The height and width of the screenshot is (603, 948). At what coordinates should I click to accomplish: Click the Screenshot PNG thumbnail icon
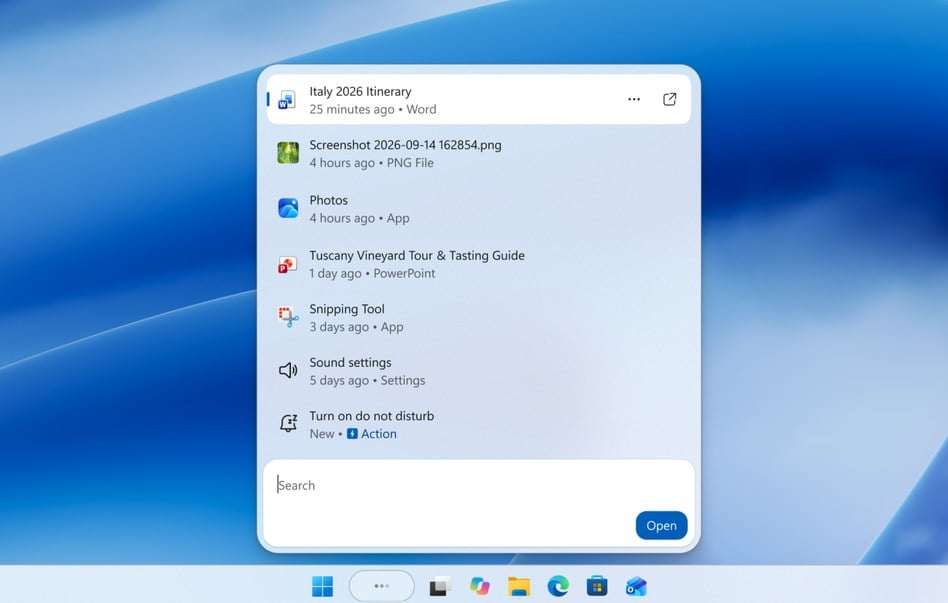[288, 153]
